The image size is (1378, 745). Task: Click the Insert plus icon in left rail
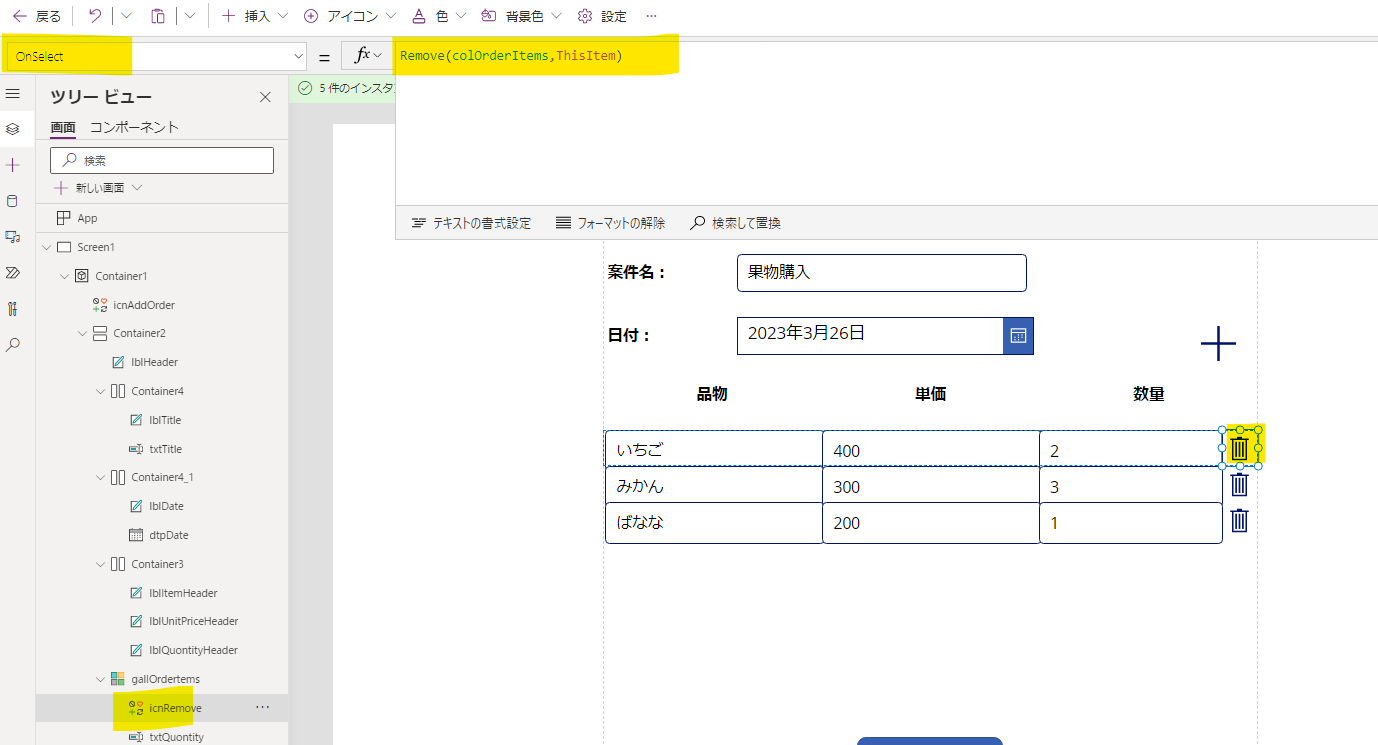(13, 165)
